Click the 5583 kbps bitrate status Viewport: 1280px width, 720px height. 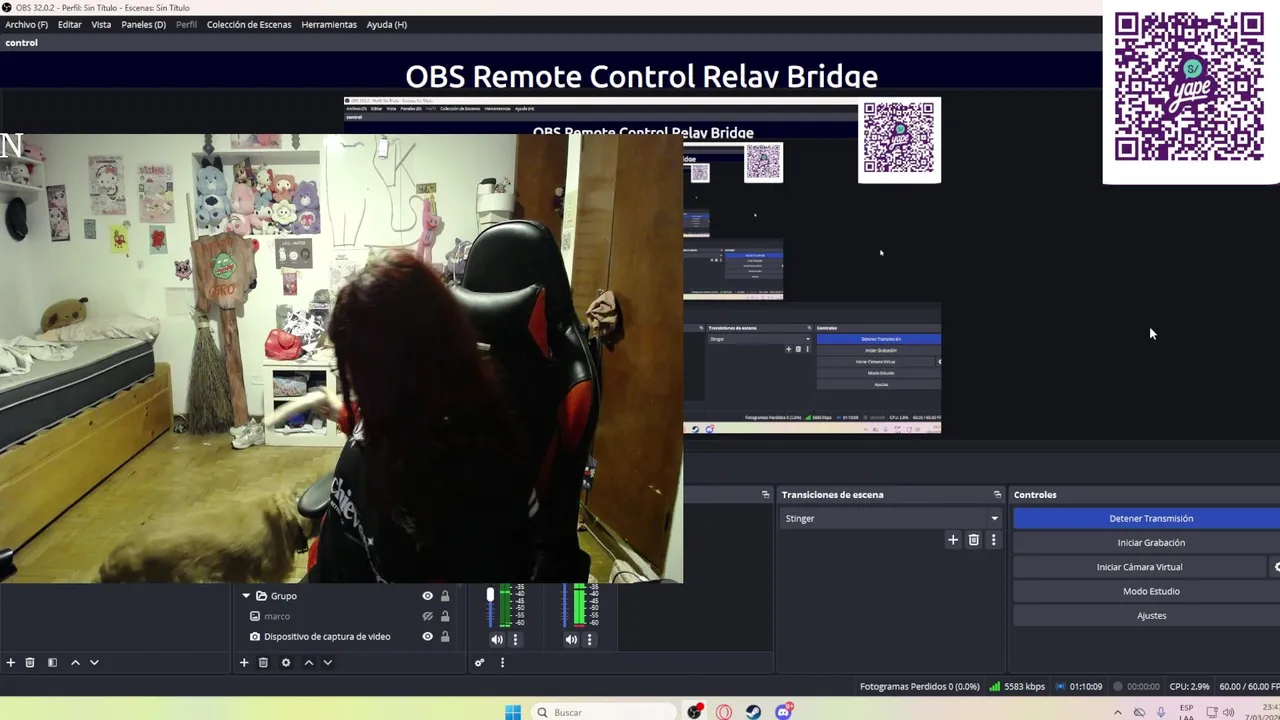coord(1017,687)
